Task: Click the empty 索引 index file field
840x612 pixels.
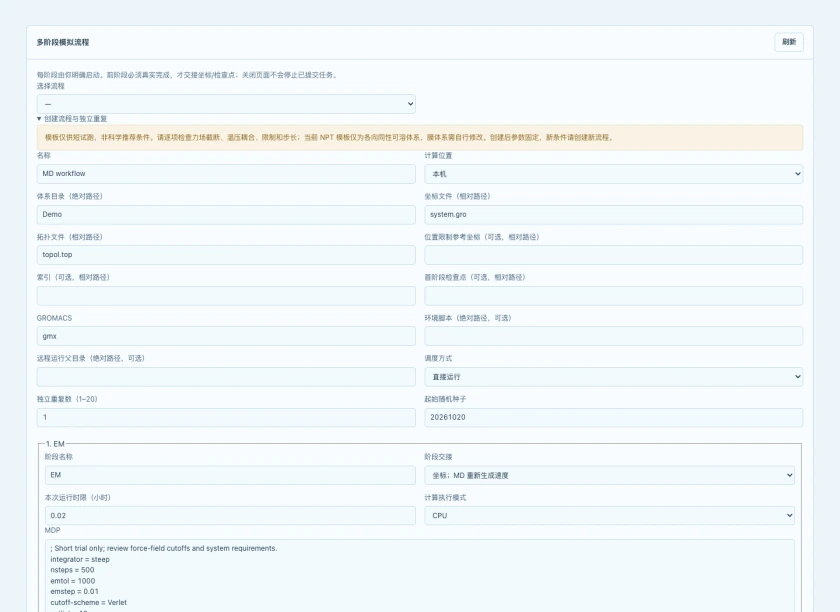Action: click(x=226, y=295)
